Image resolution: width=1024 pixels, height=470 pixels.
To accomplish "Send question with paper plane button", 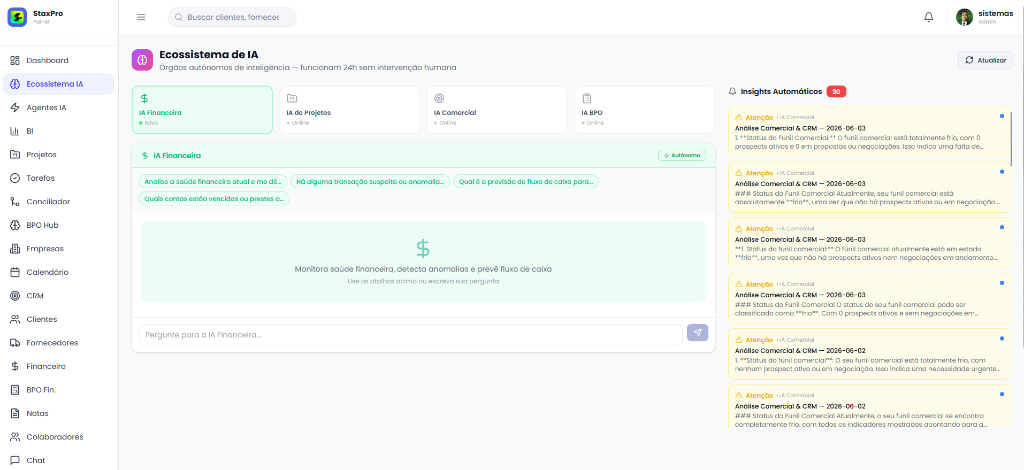I will (697, 333).
